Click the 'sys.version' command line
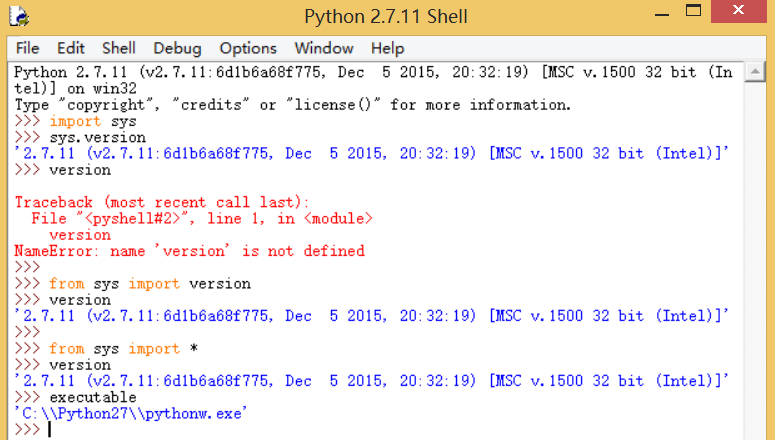Screen dimensions: 775x440 click(80, 137)
